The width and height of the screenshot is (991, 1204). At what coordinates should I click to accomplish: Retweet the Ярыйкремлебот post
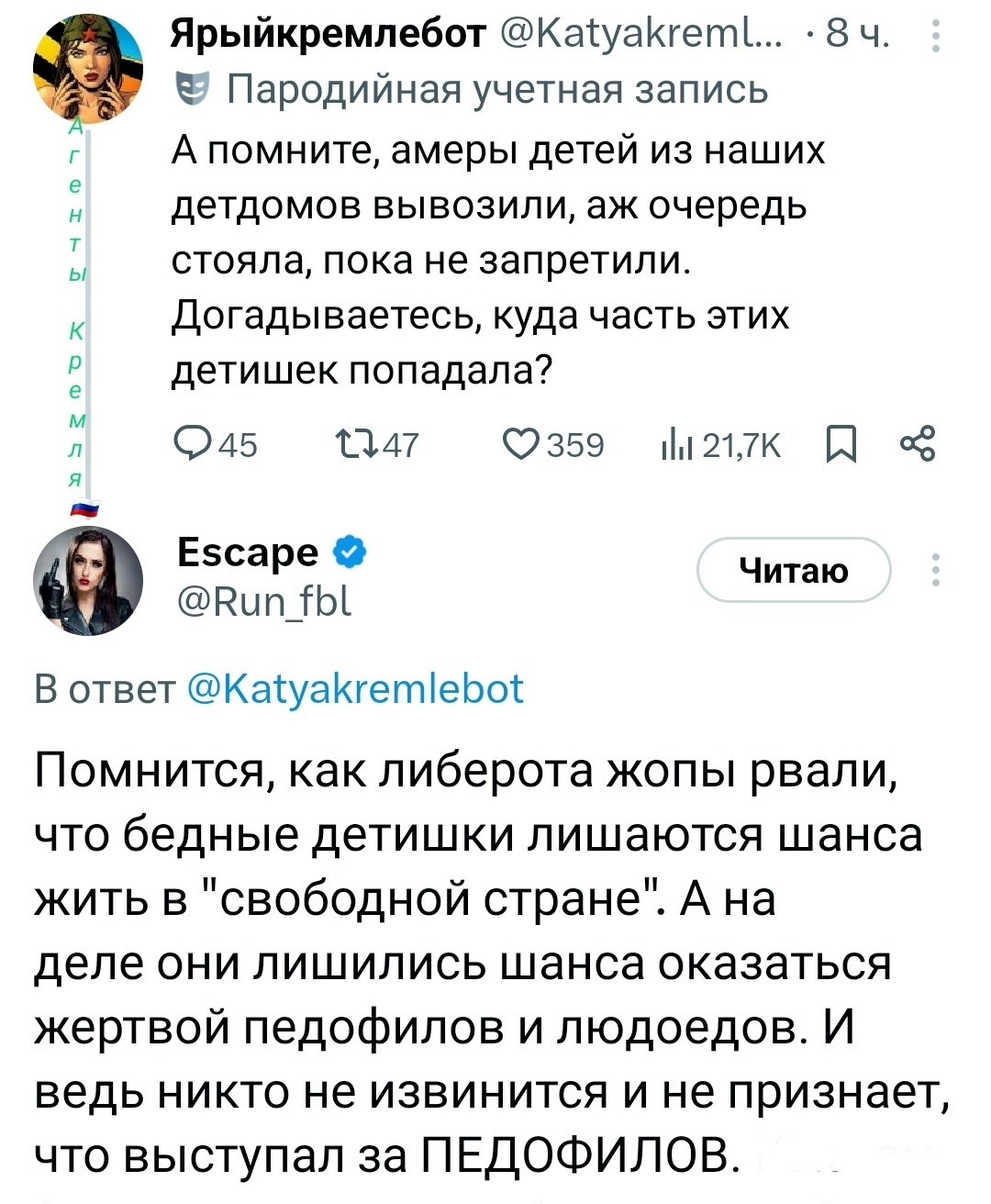(356, 445)
